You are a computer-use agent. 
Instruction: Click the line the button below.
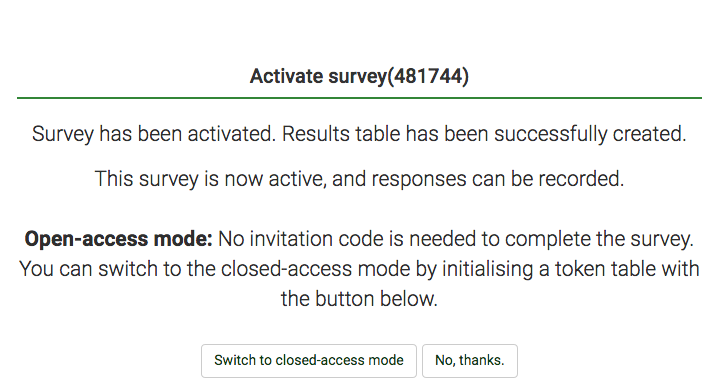pos(359,299)
